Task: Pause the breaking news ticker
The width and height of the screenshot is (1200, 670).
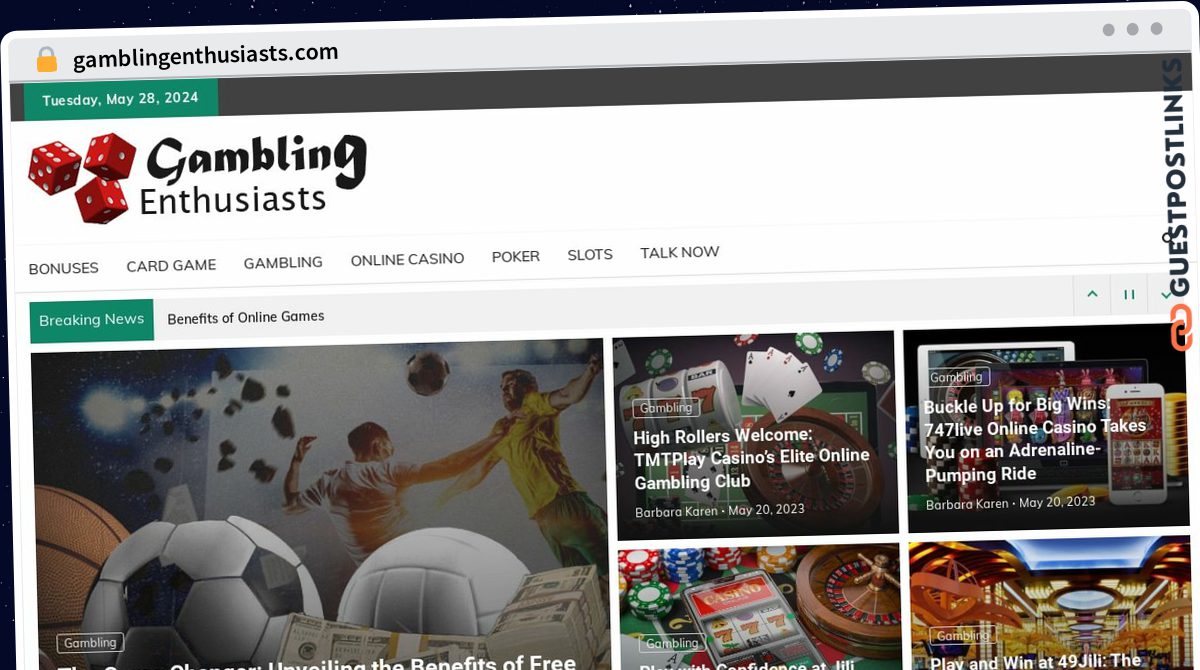Action: point(1129,294)
